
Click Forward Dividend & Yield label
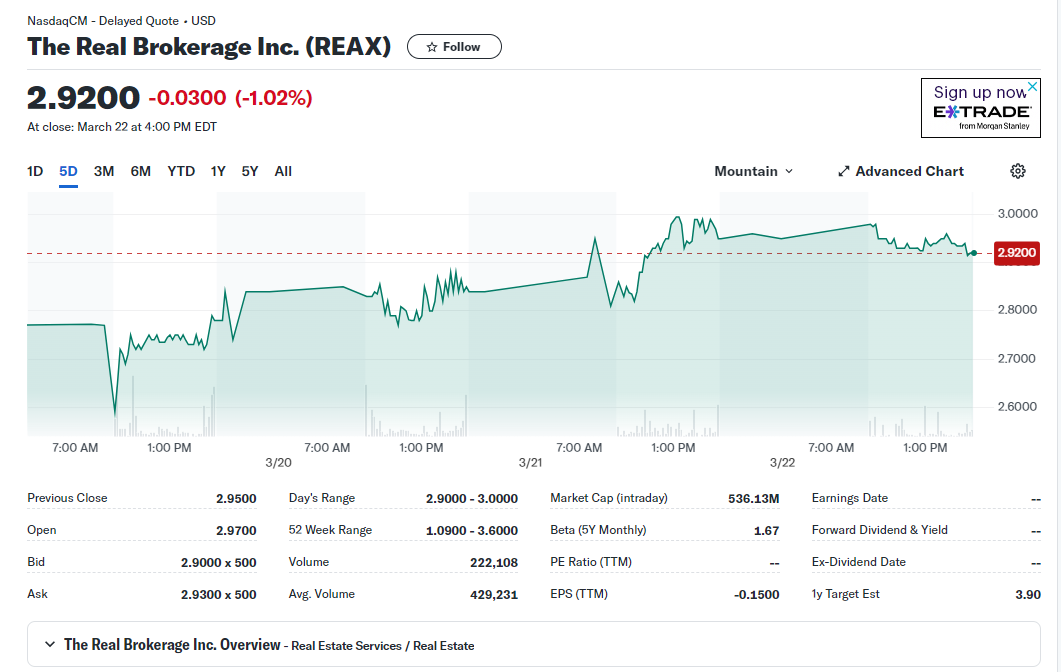(x=880, y=530)
